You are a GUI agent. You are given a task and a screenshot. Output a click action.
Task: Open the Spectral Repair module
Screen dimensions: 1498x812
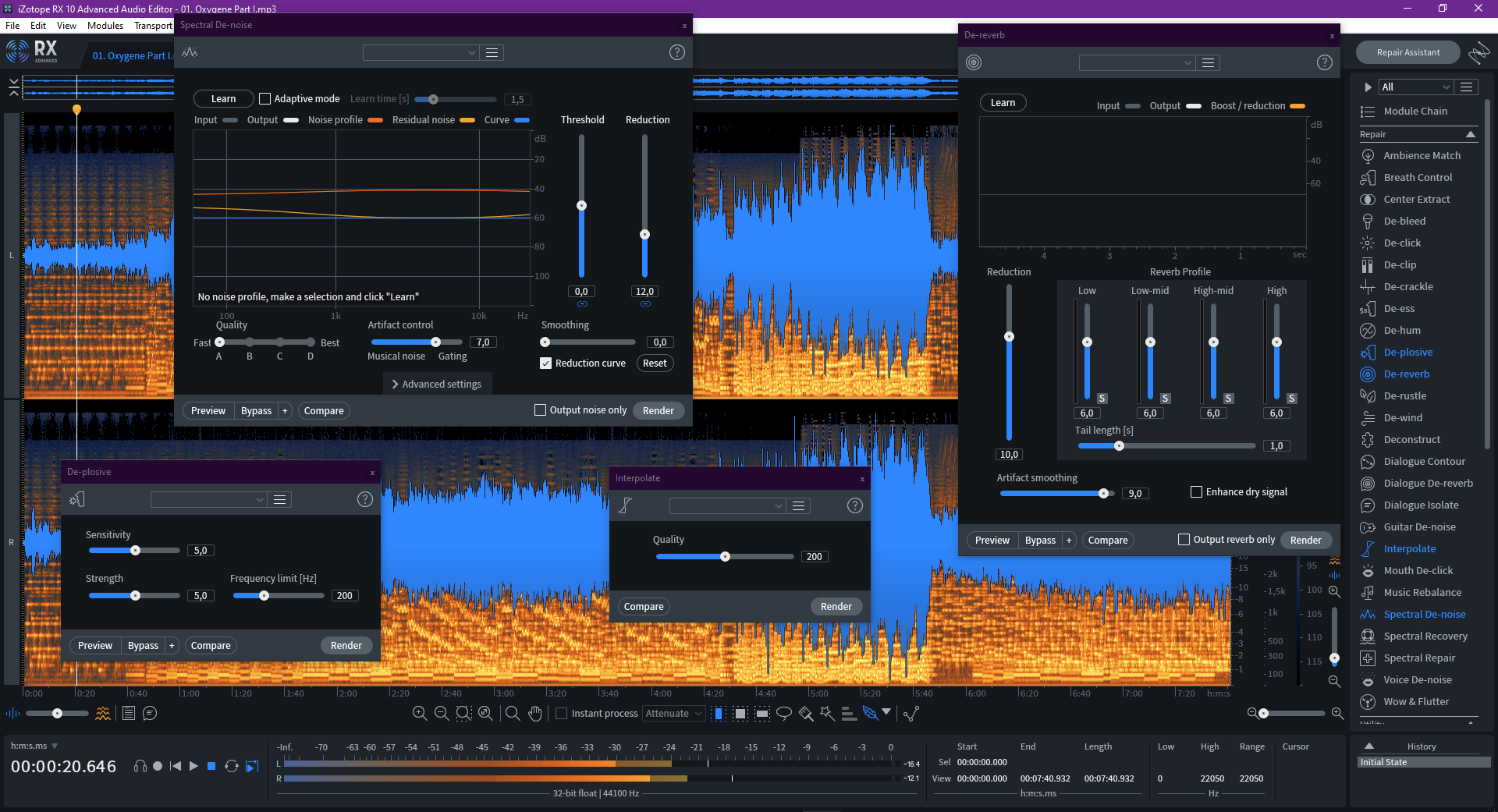1419,658
